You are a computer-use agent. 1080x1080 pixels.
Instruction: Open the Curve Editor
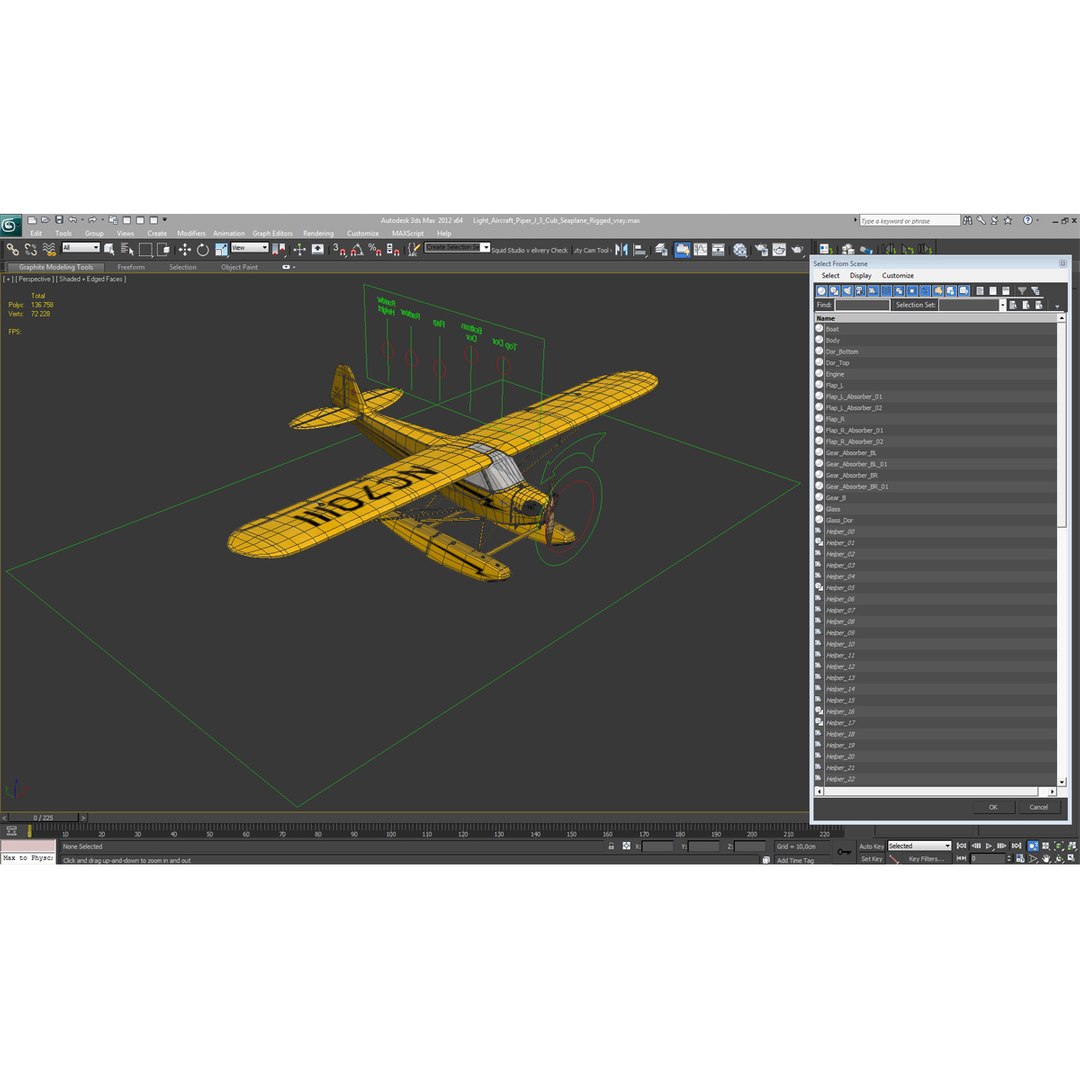[x=700, y=250]
